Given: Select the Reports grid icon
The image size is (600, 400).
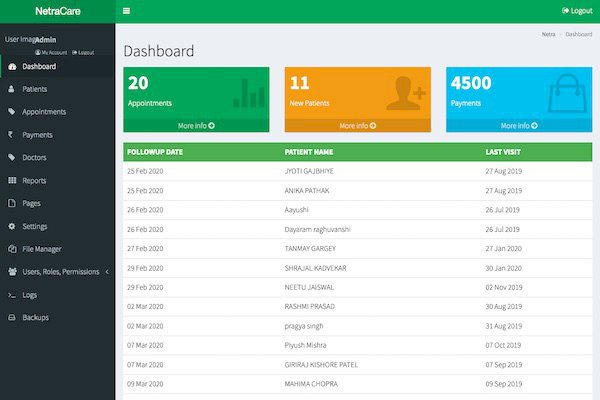Looking at the screenshot, I should tap(12, 181).
